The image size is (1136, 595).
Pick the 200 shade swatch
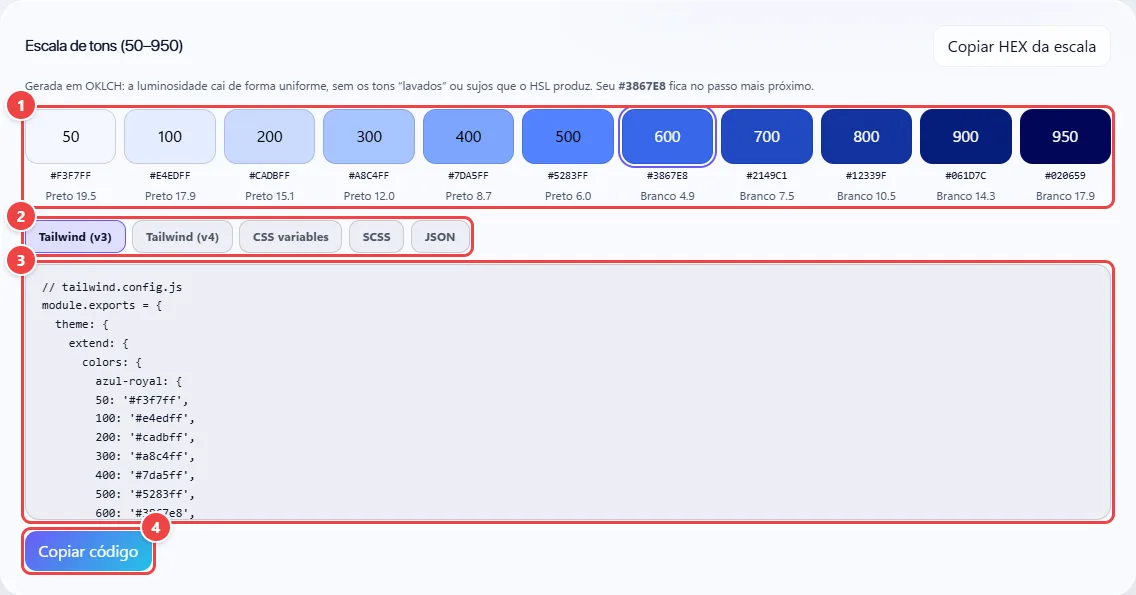click(270, 136)
